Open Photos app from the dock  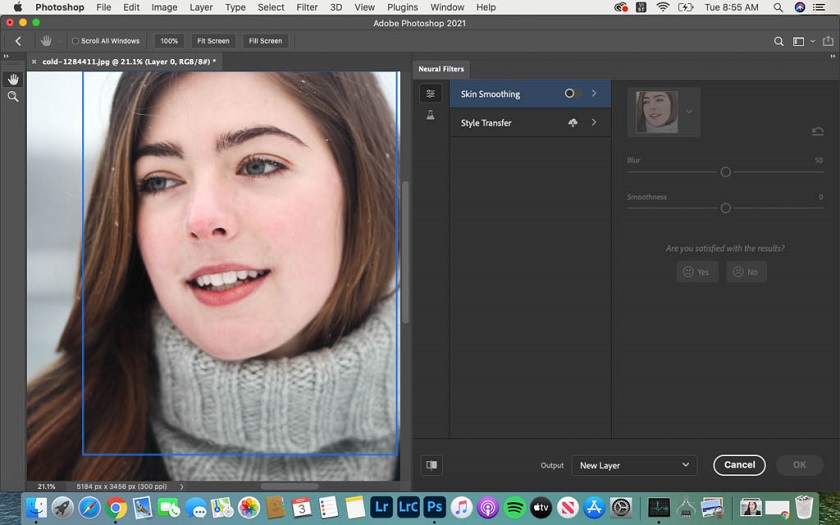tap(249, 507)
